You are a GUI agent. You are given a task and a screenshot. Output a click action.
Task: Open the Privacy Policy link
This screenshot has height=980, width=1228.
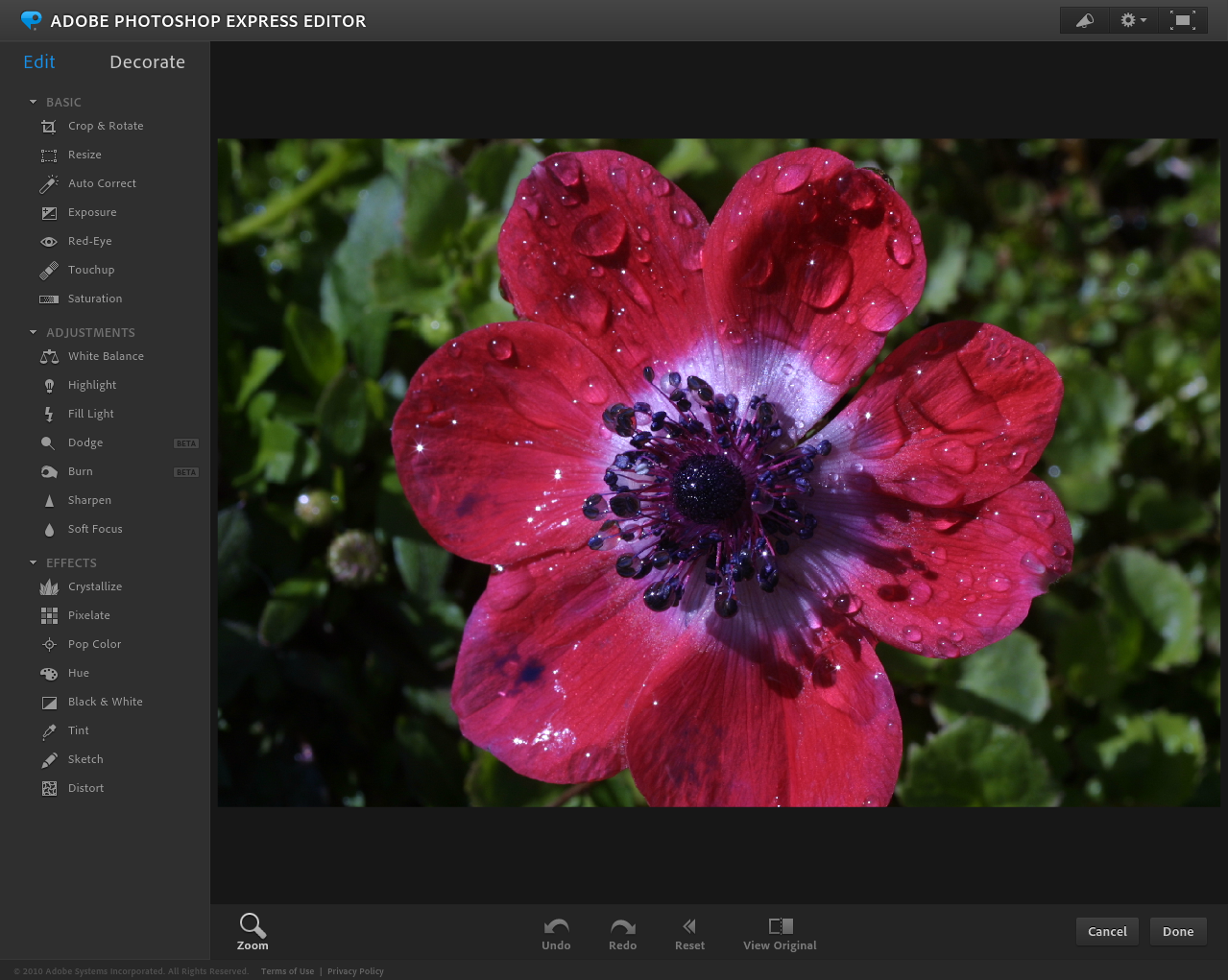355,970
